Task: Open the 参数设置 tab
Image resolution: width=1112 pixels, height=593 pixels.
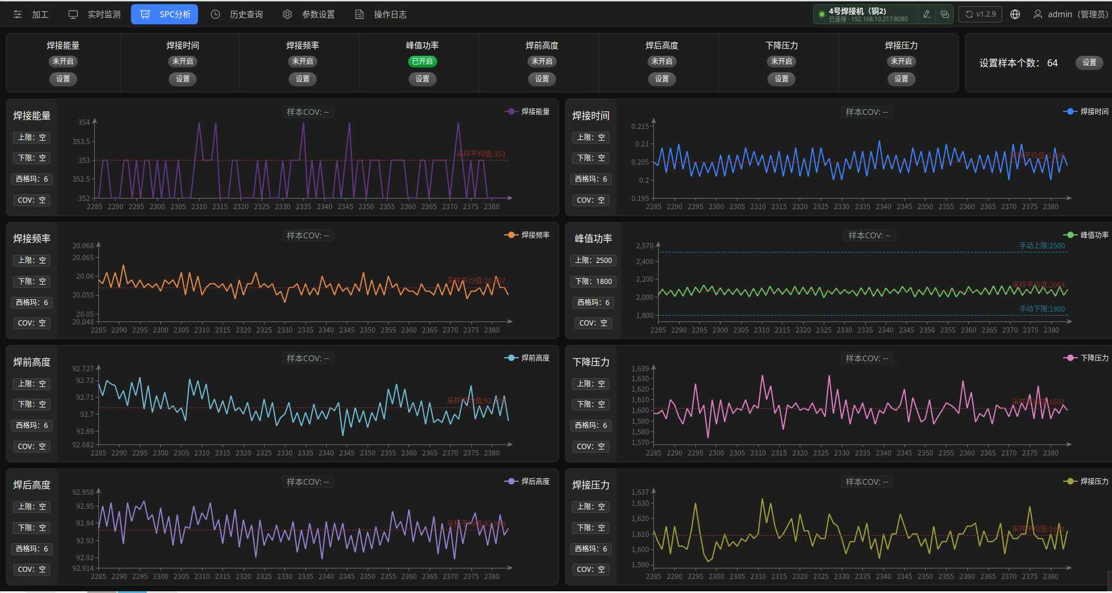Action: pyautogui.click(x=309, y=14)
